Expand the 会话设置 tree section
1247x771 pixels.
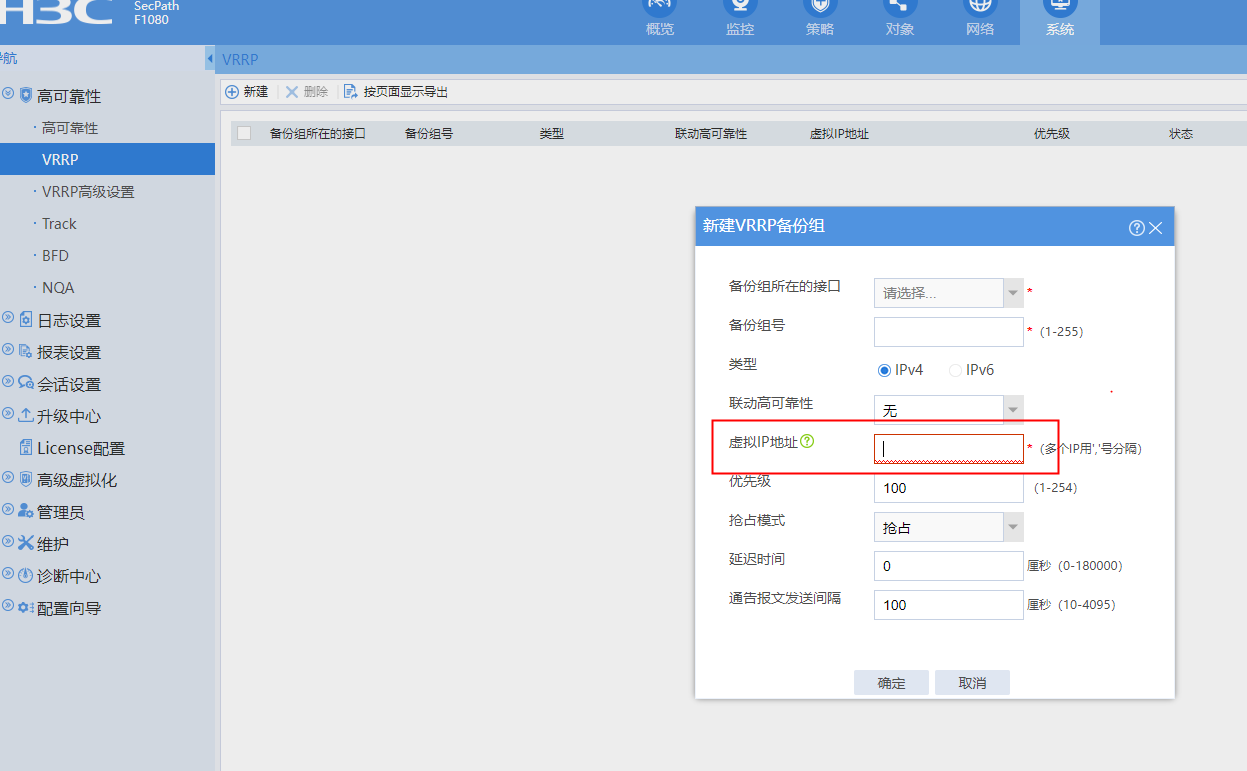coord(8,382)
